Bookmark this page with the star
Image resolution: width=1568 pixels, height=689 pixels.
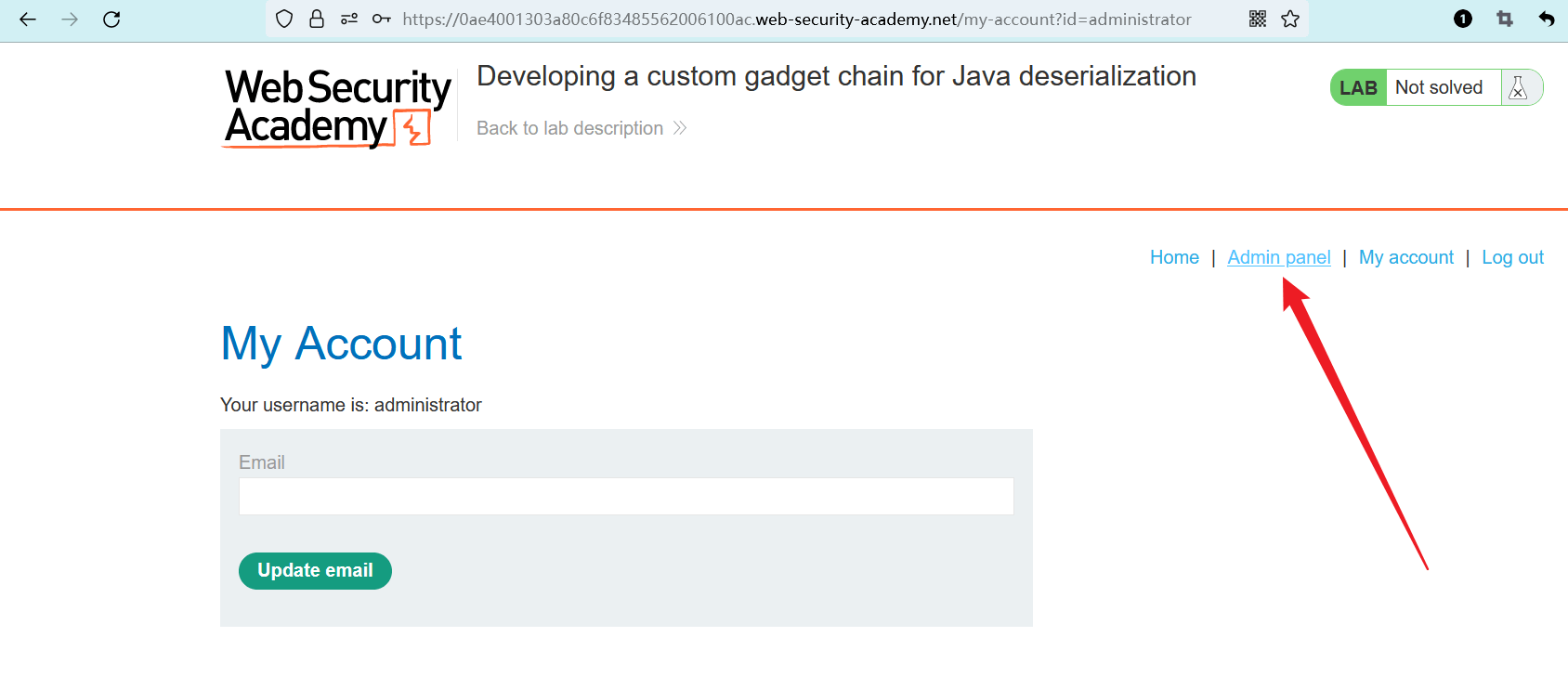[x=1290, y=19]
